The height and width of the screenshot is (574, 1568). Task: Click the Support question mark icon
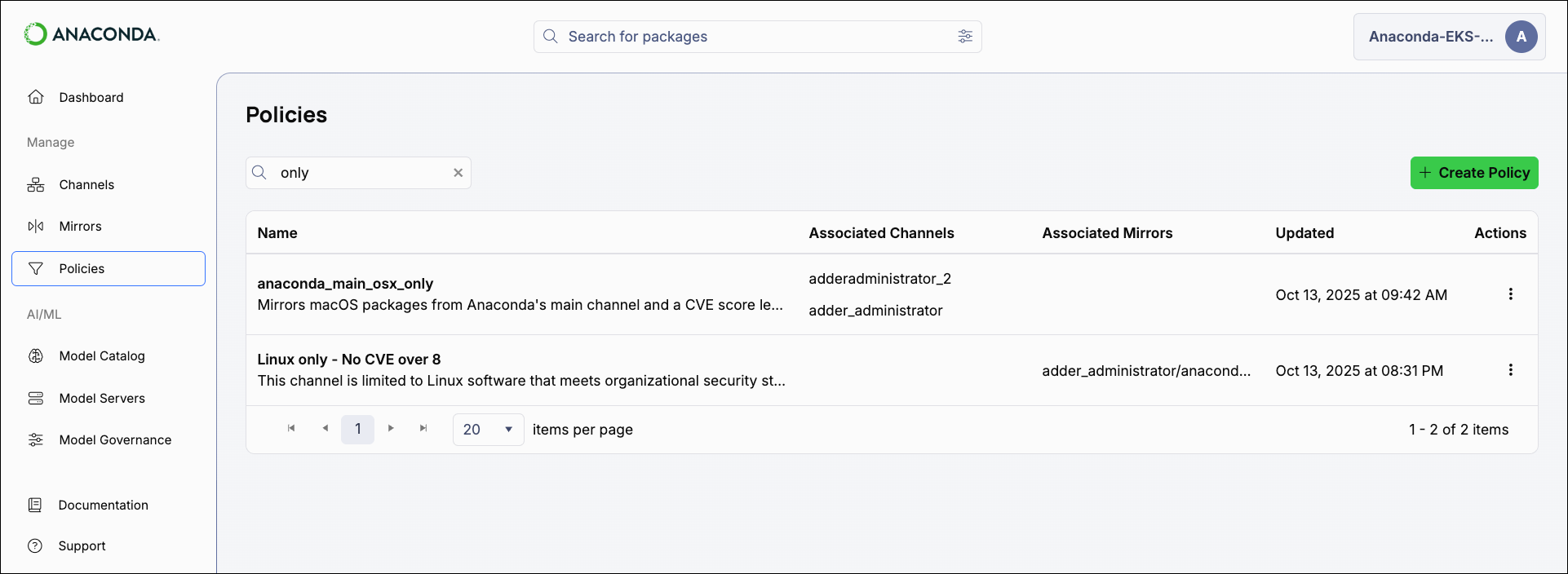coord(35,546)
